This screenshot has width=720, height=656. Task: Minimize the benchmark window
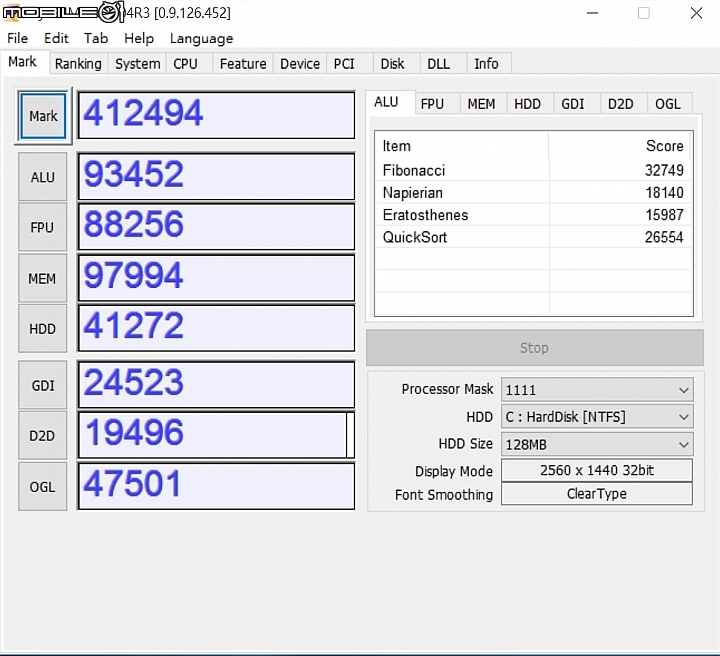[593, 13]
